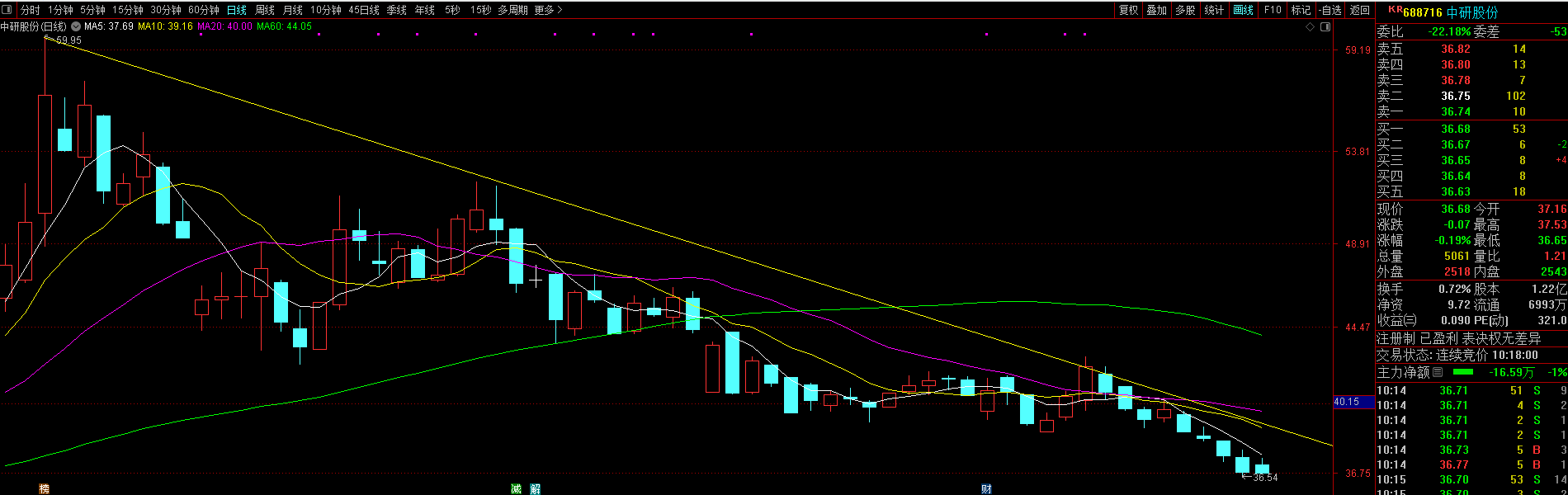
Task: Click the 榜 event marker icon
Action: (44, 489)
